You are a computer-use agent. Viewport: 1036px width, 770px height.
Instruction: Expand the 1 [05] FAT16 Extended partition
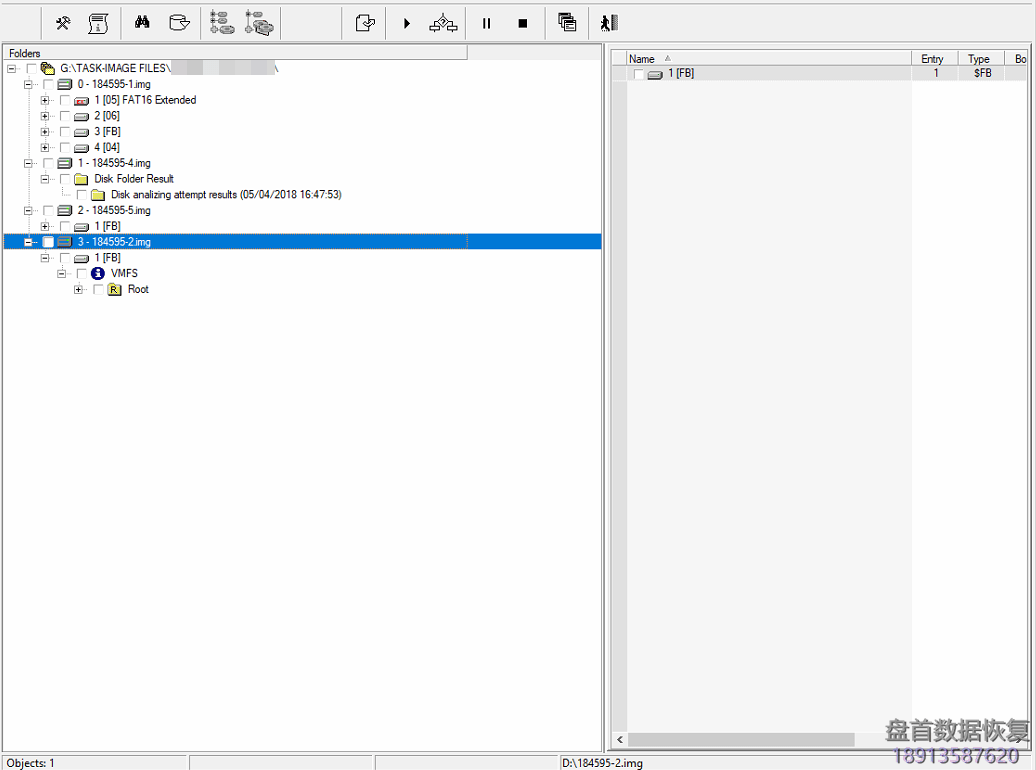coord(45,100)
